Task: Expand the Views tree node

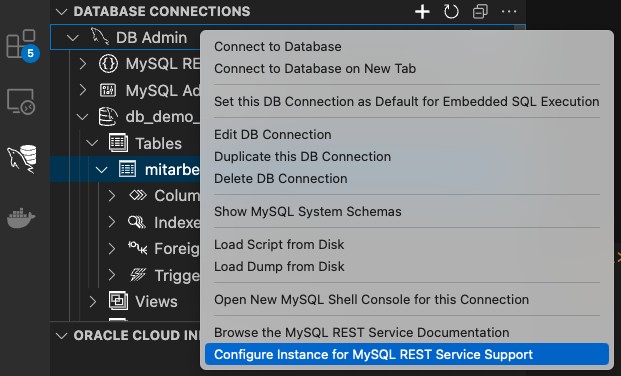Action: click(x=92, y=302)
